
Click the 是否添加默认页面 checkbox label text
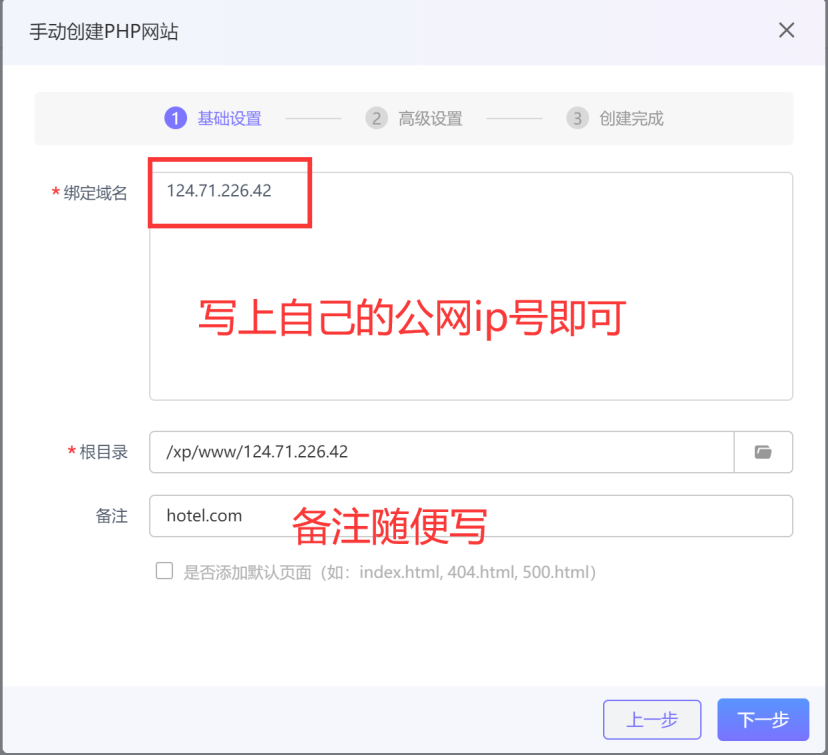click(x=390, y=572)
